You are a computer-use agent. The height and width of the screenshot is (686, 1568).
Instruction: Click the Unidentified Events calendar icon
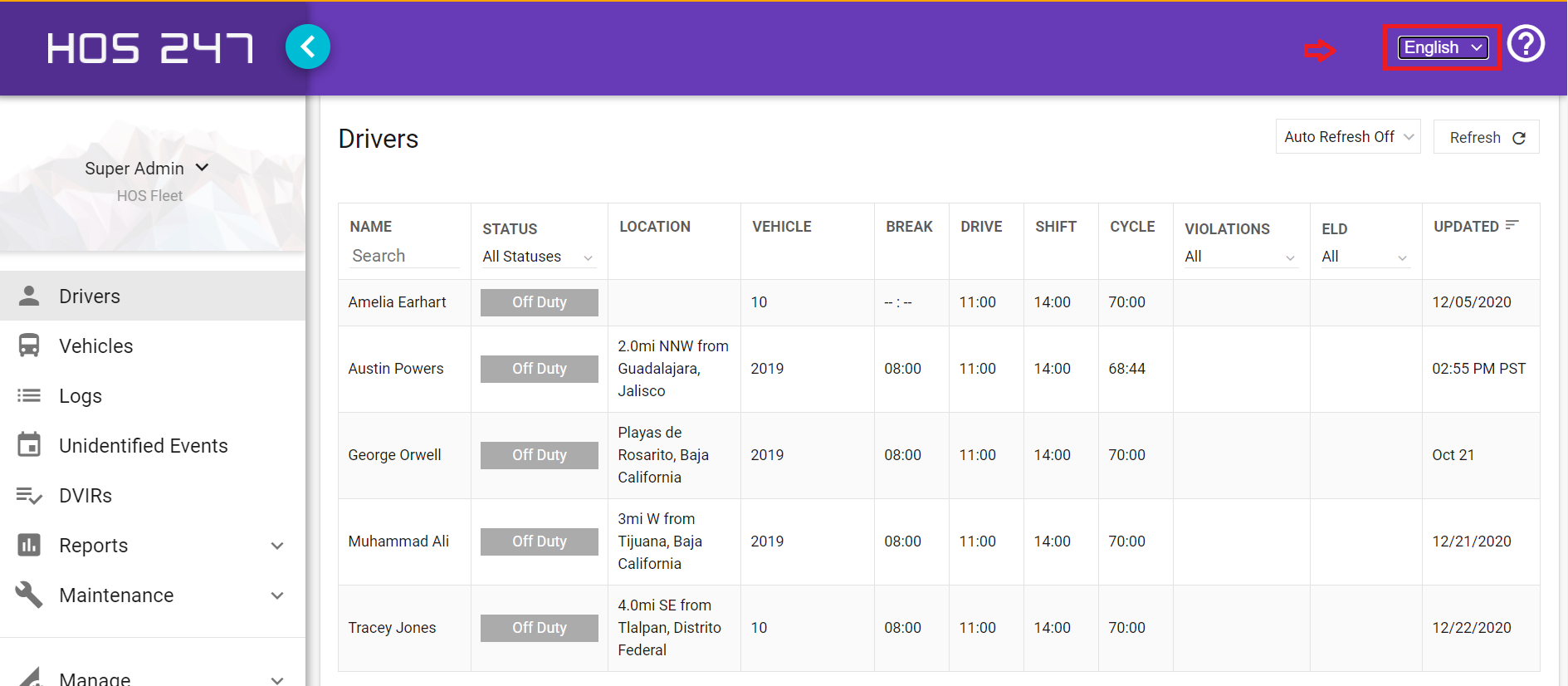(29, 445)
